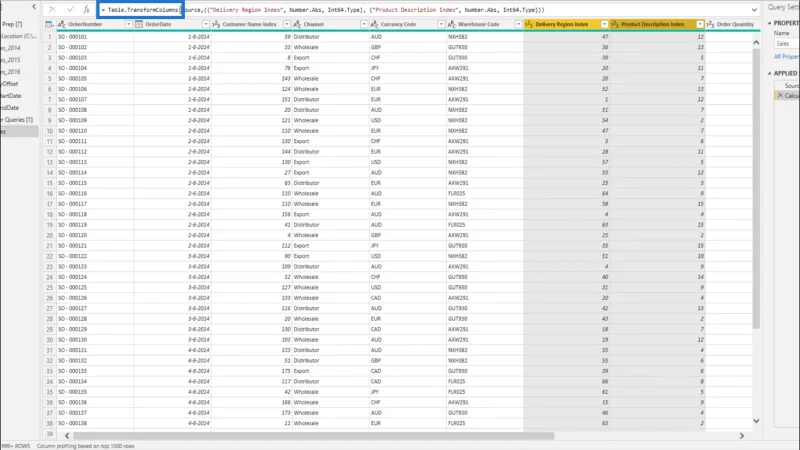This screenshot has height=450, width=800.
Task: Click the column profiling status bar text
Action: (x=85, y=446)
